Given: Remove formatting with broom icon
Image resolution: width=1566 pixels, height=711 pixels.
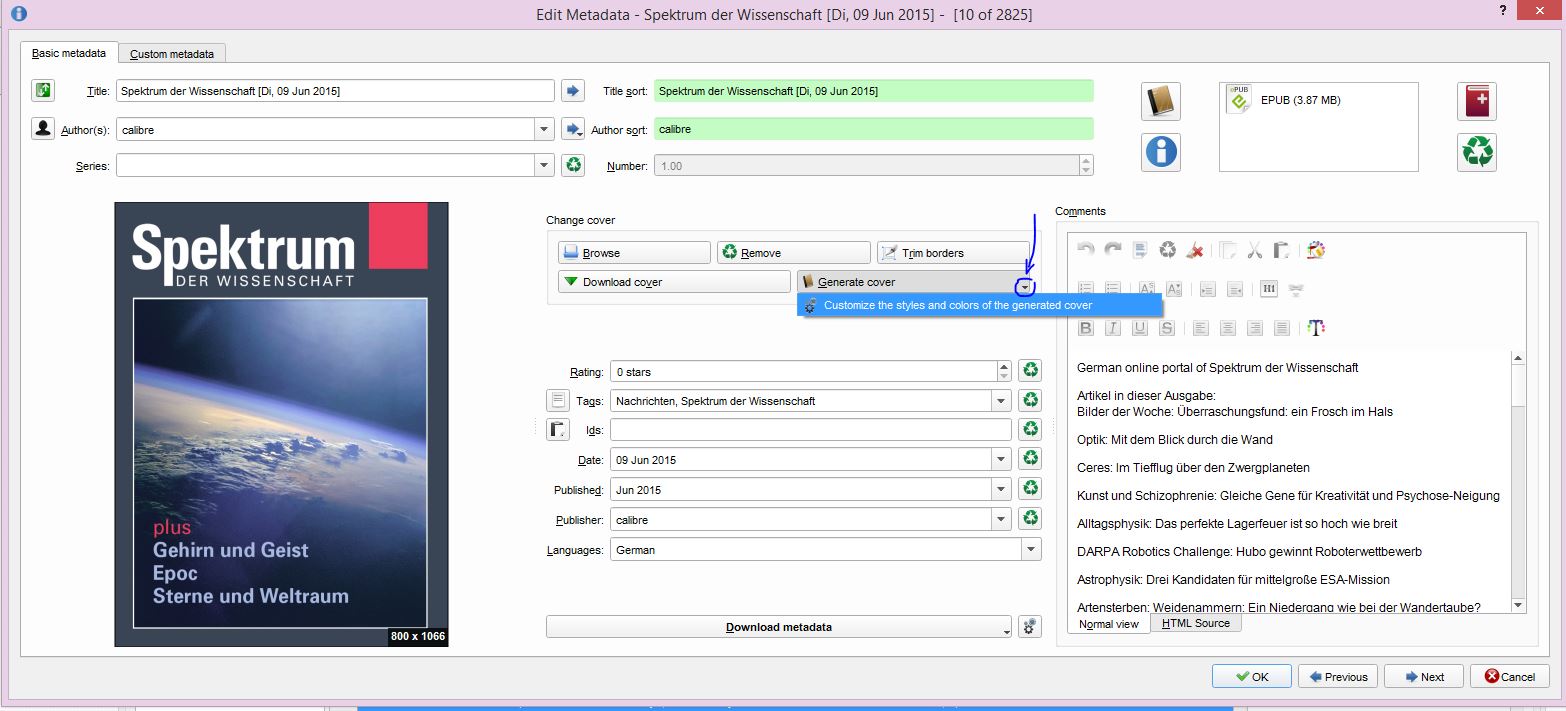Looking at the screenshot, I should [1194, 250].
